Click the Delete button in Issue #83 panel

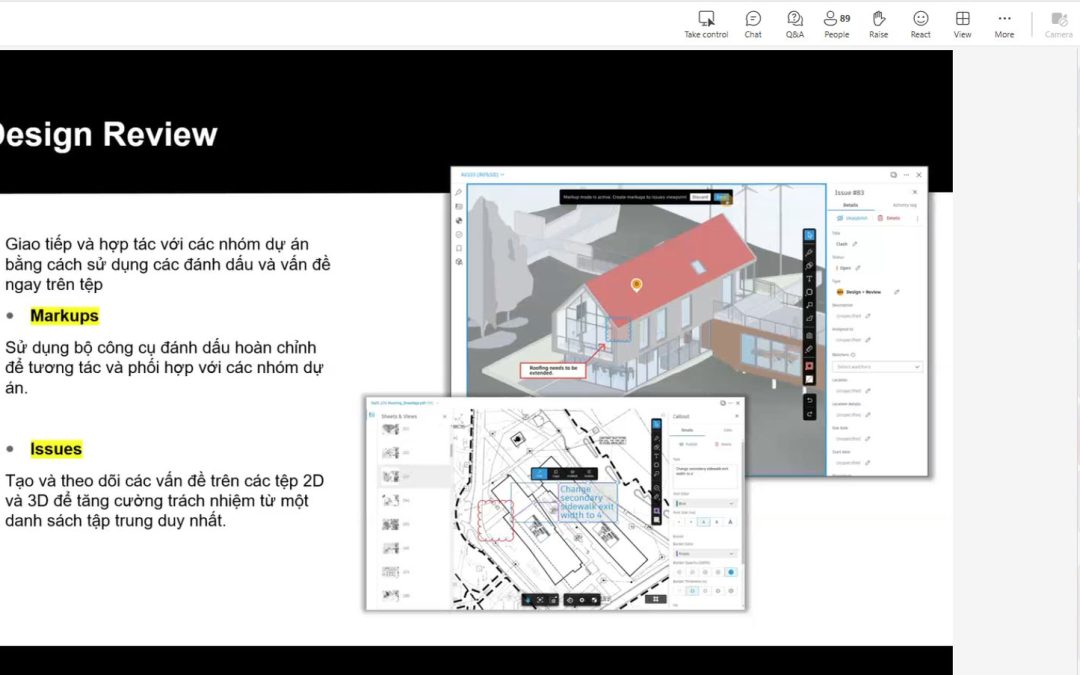click(x=889, y=218)
